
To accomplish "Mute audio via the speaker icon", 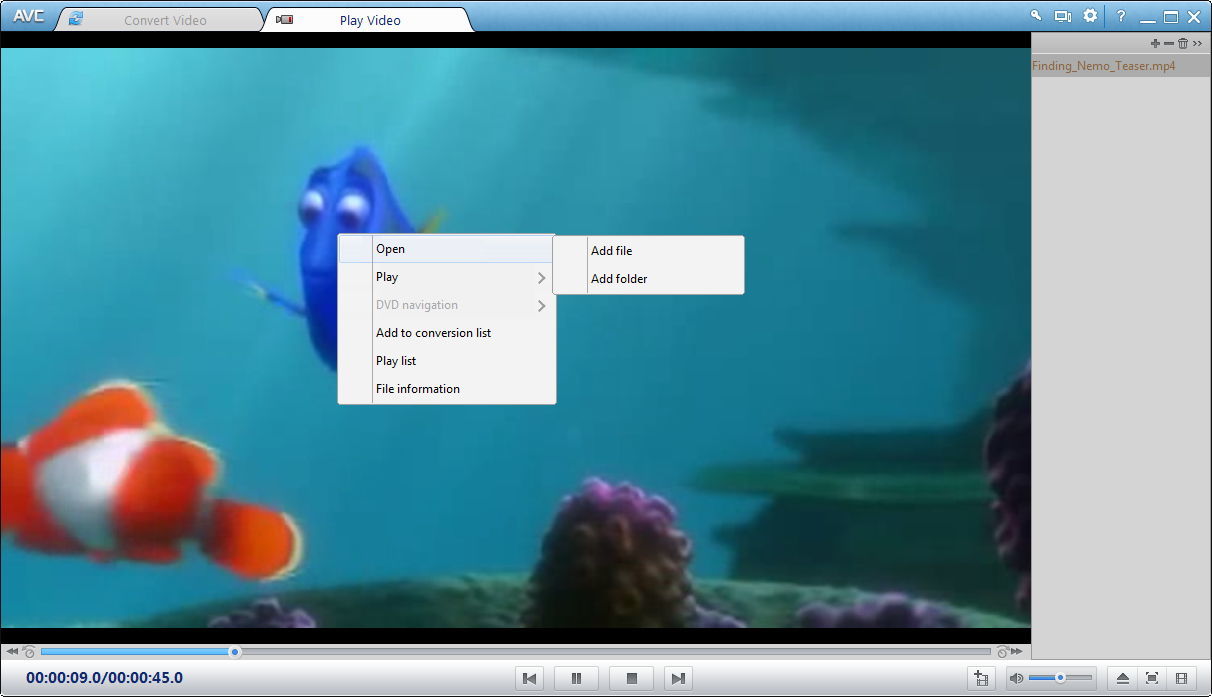I will pos(1016,677).
